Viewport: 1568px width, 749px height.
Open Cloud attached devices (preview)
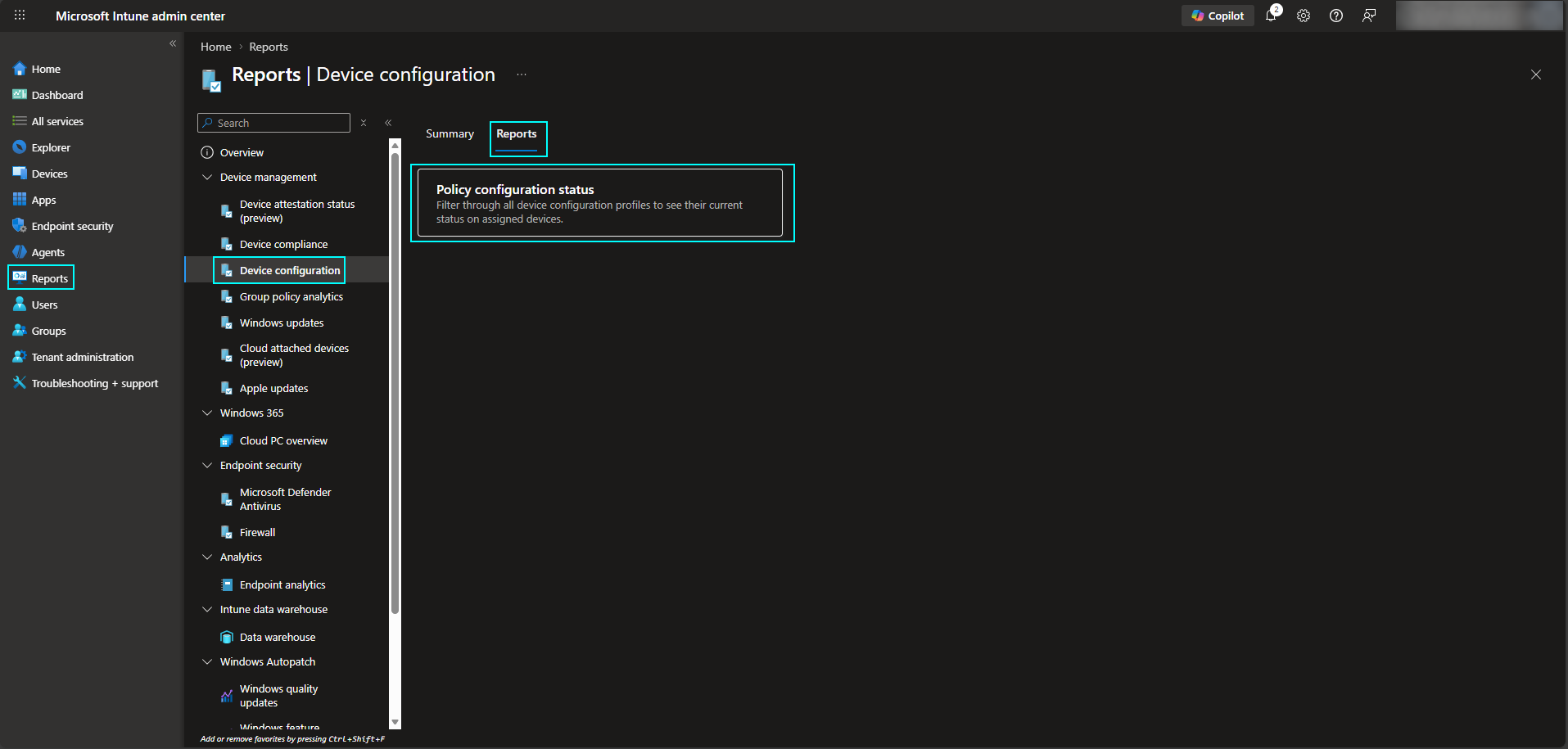click(294, 355)
